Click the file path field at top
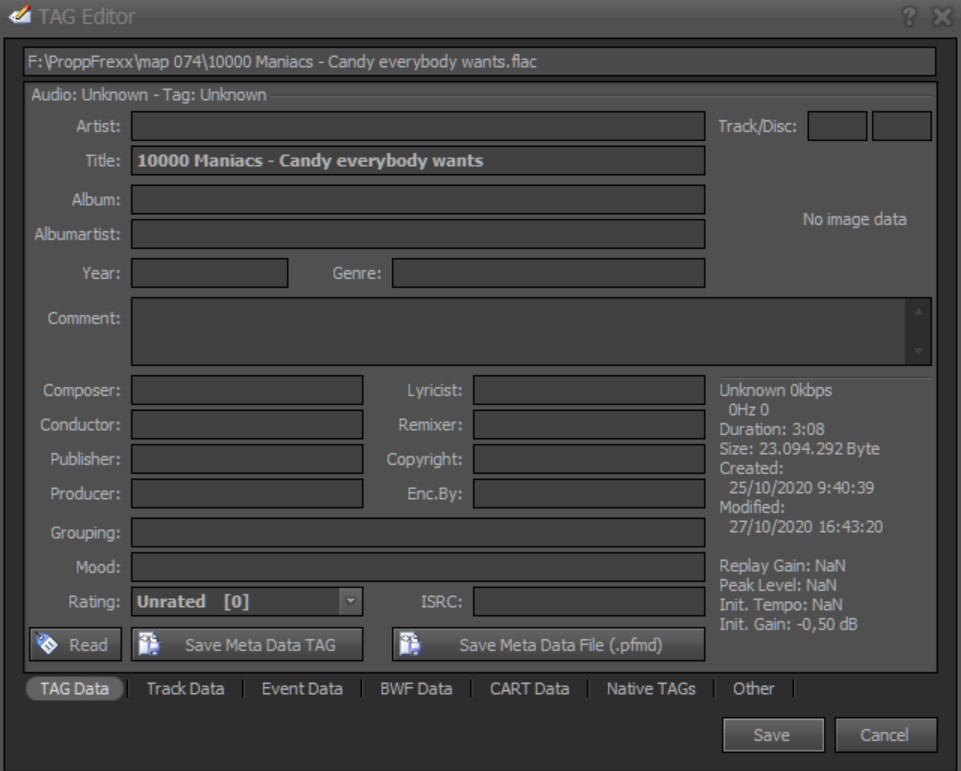Image resolution: width=961 pixels, height=771 pixels. [x=480, y=61]
